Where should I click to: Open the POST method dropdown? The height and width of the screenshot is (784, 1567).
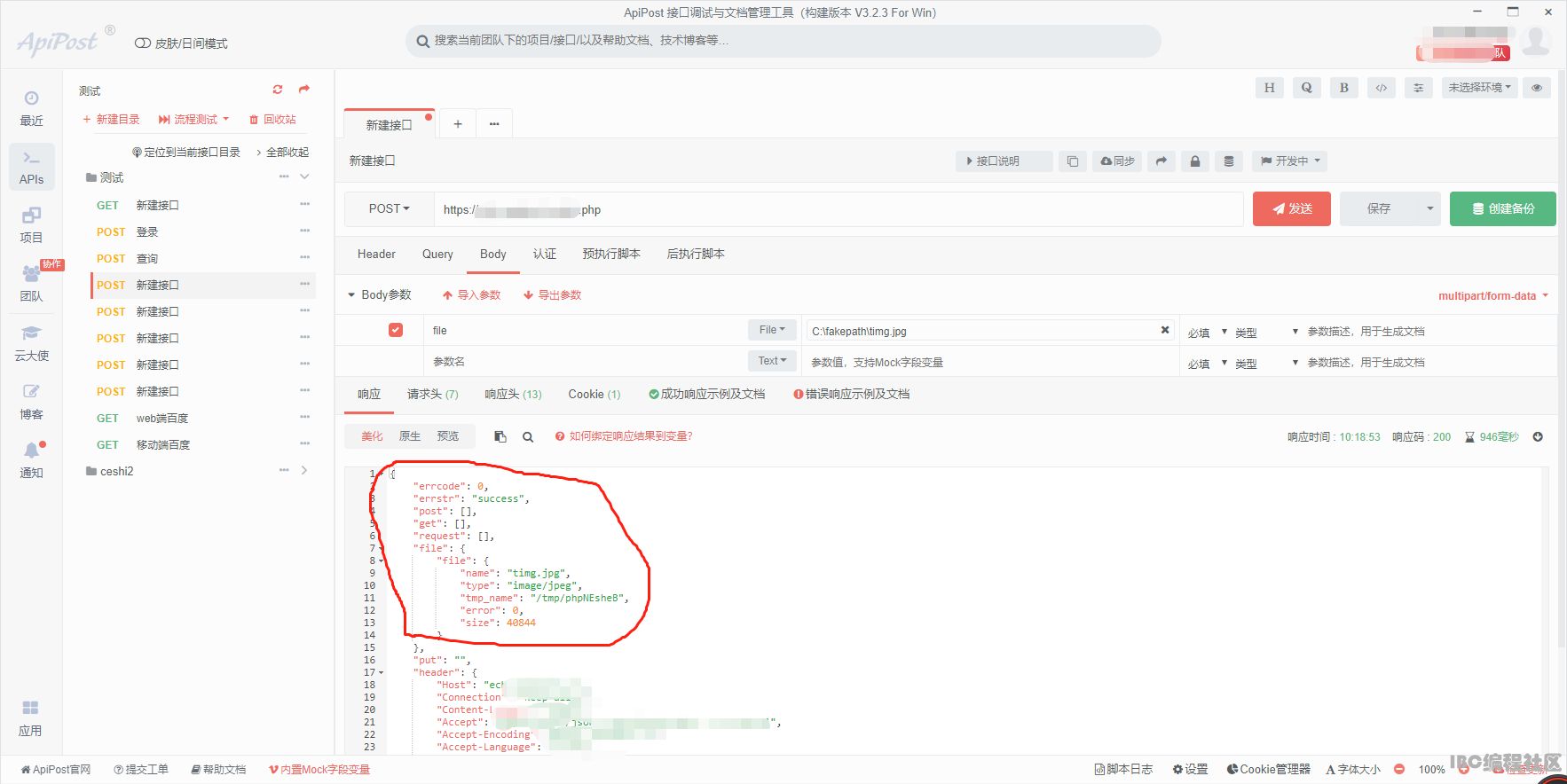click(390, 209)
